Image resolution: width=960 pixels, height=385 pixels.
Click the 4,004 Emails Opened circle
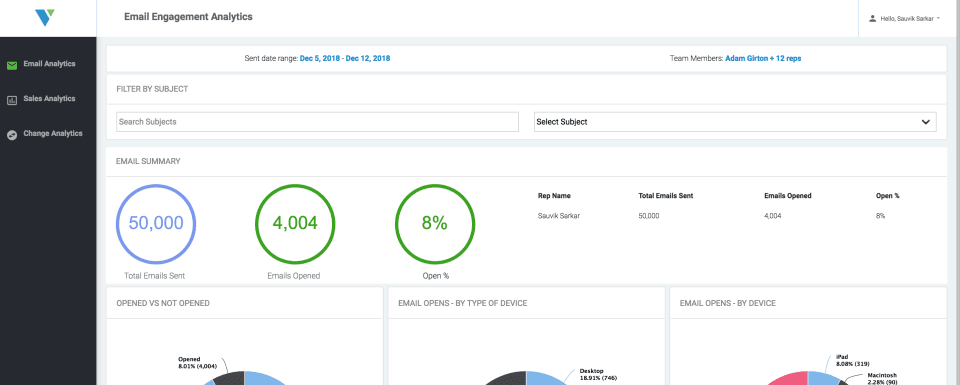(x=294, y=223)
